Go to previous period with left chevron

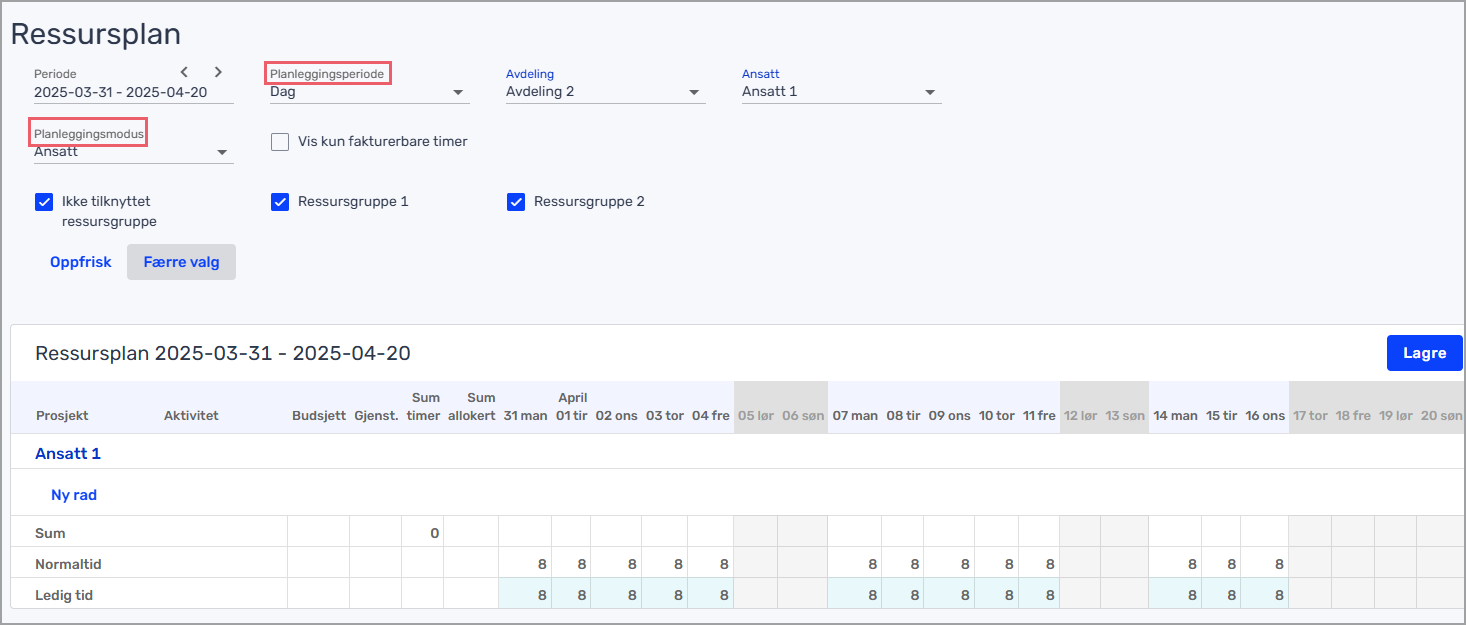click(184, 72)
